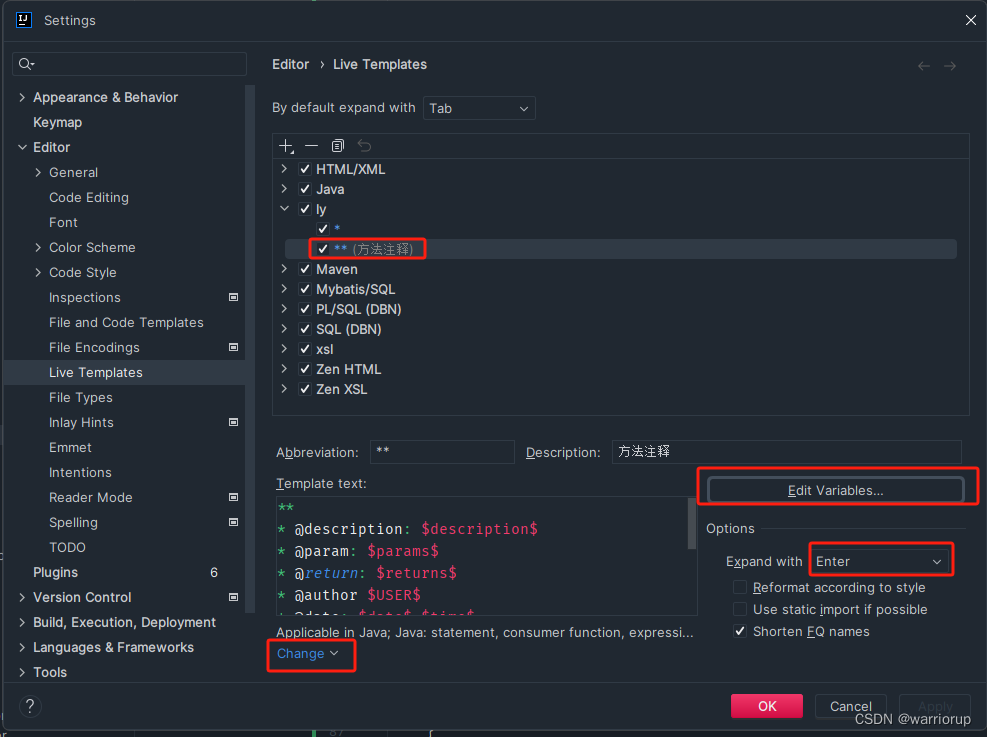Toggle the Java template group checkbox
Viewport: 987px width, 737px height.
(305, 189)
